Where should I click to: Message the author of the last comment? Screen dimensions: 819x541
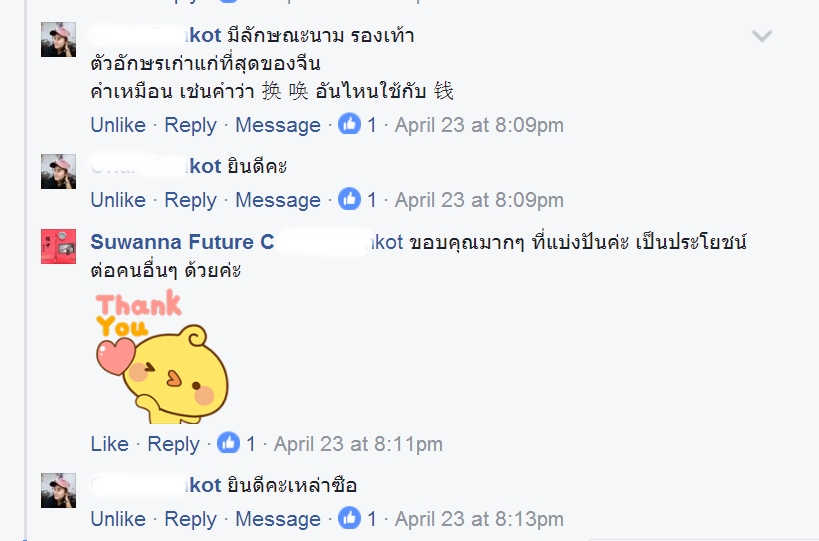click(x=278, y=519)
